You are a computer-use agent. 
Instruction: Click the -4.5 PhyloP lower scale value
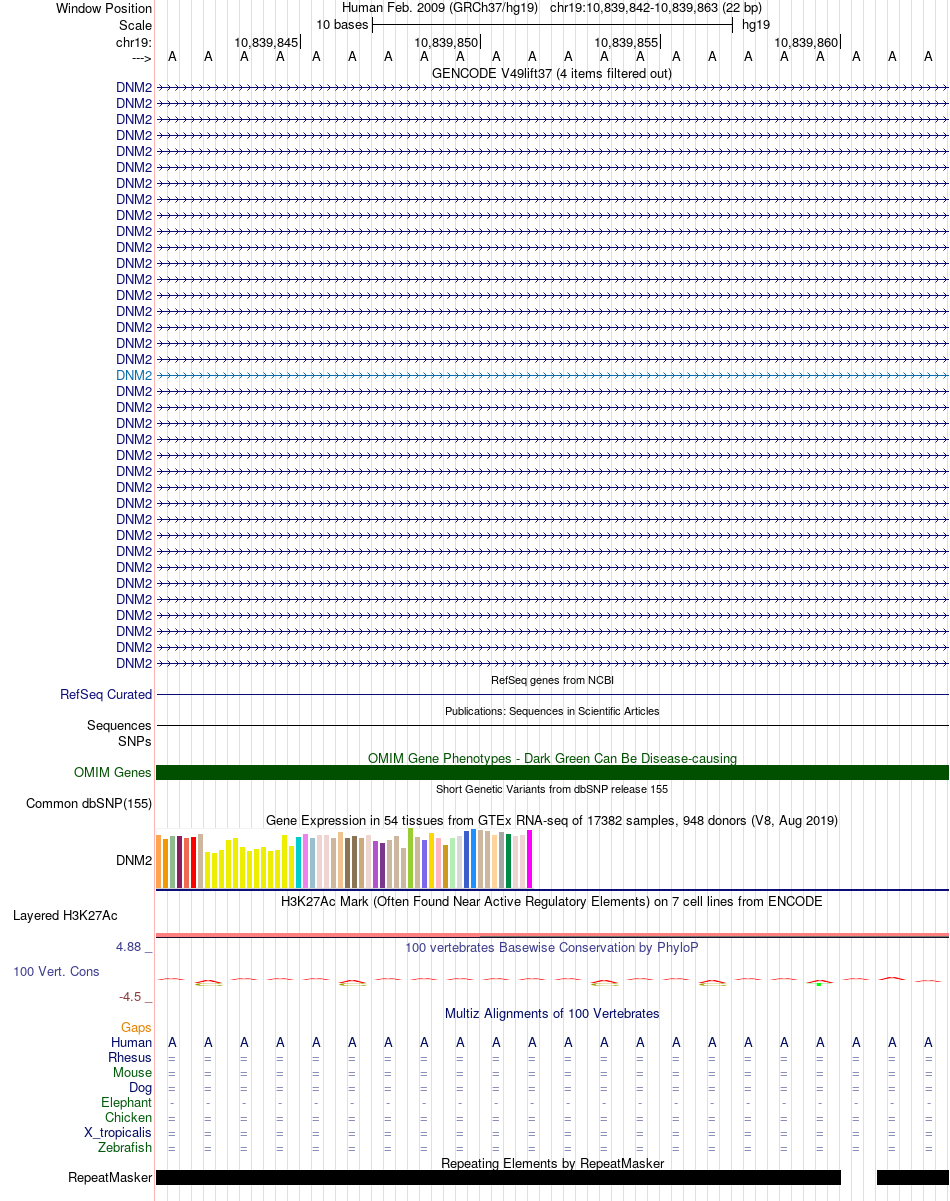(x=134, y=997)
